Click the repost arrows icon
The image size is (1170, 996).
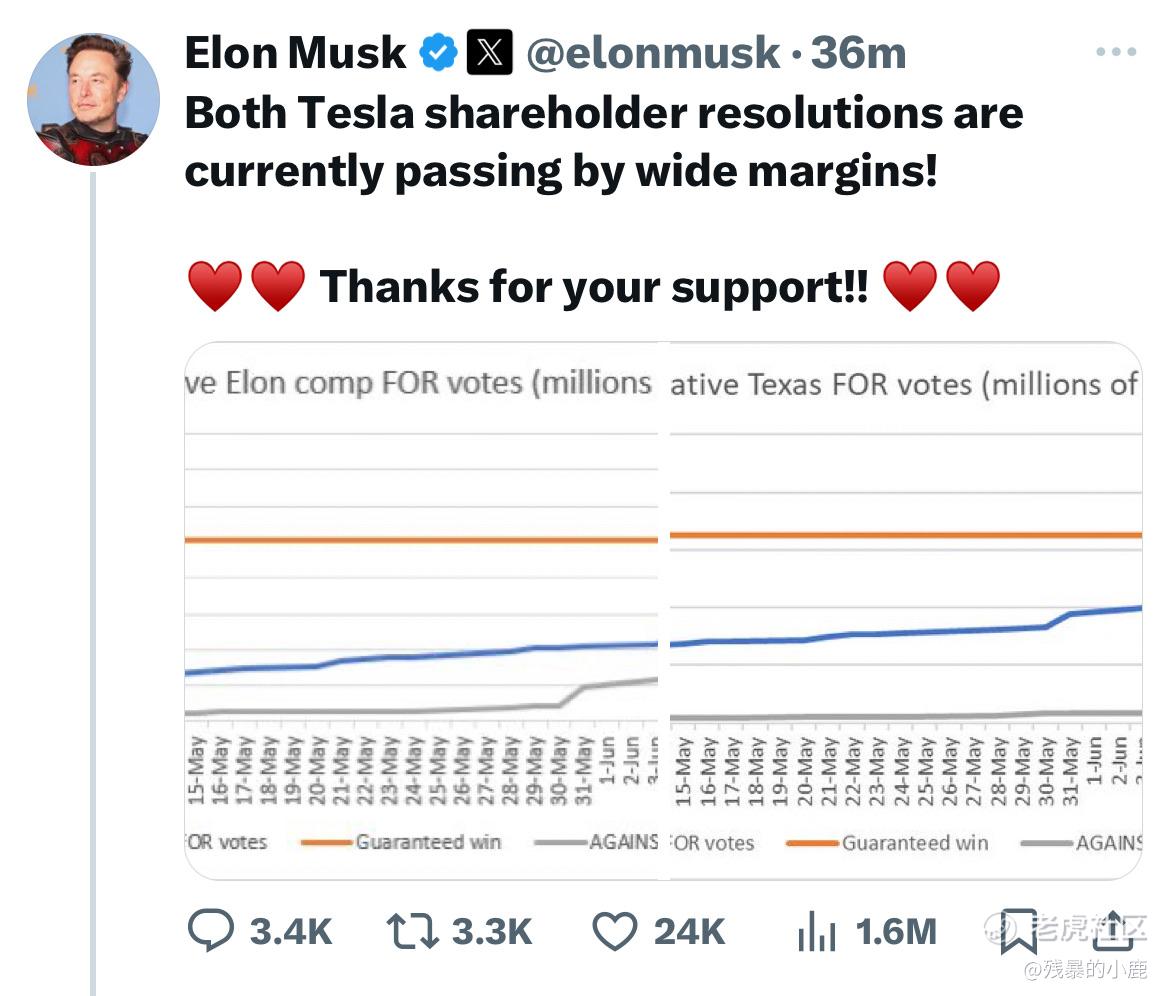click(x=412, y=932)
